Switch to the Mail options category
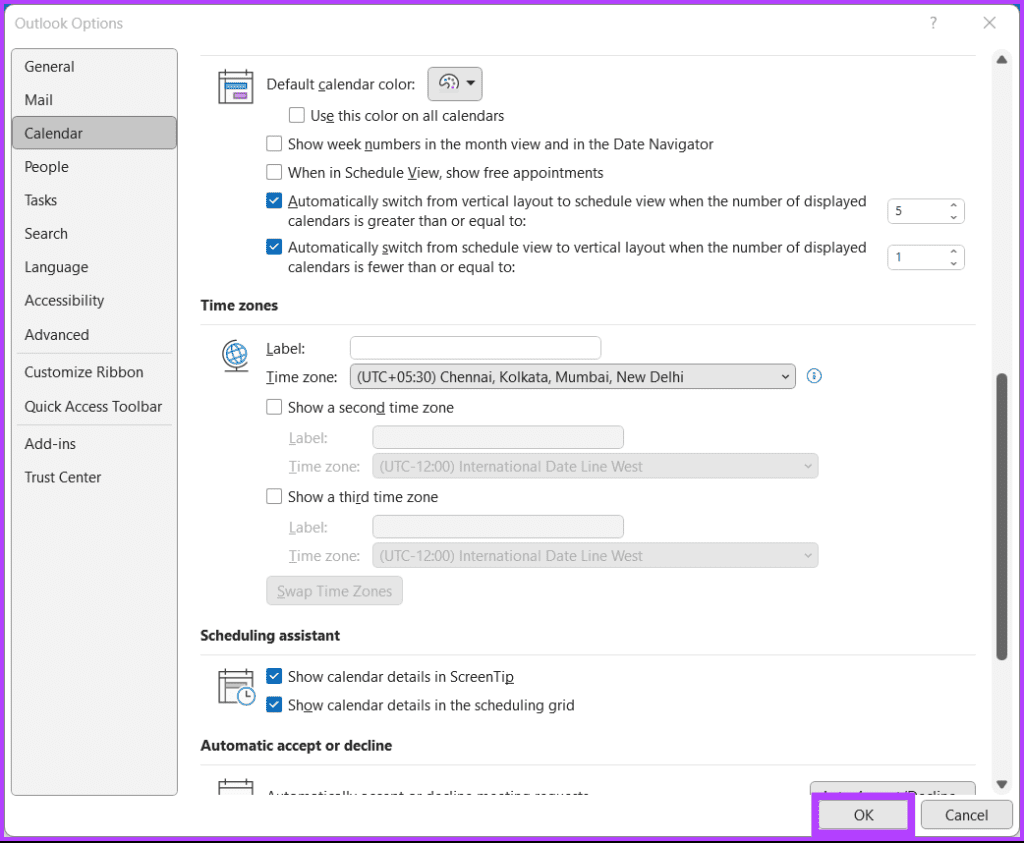This screenshot has width=1024, height=843. (94, 100)
